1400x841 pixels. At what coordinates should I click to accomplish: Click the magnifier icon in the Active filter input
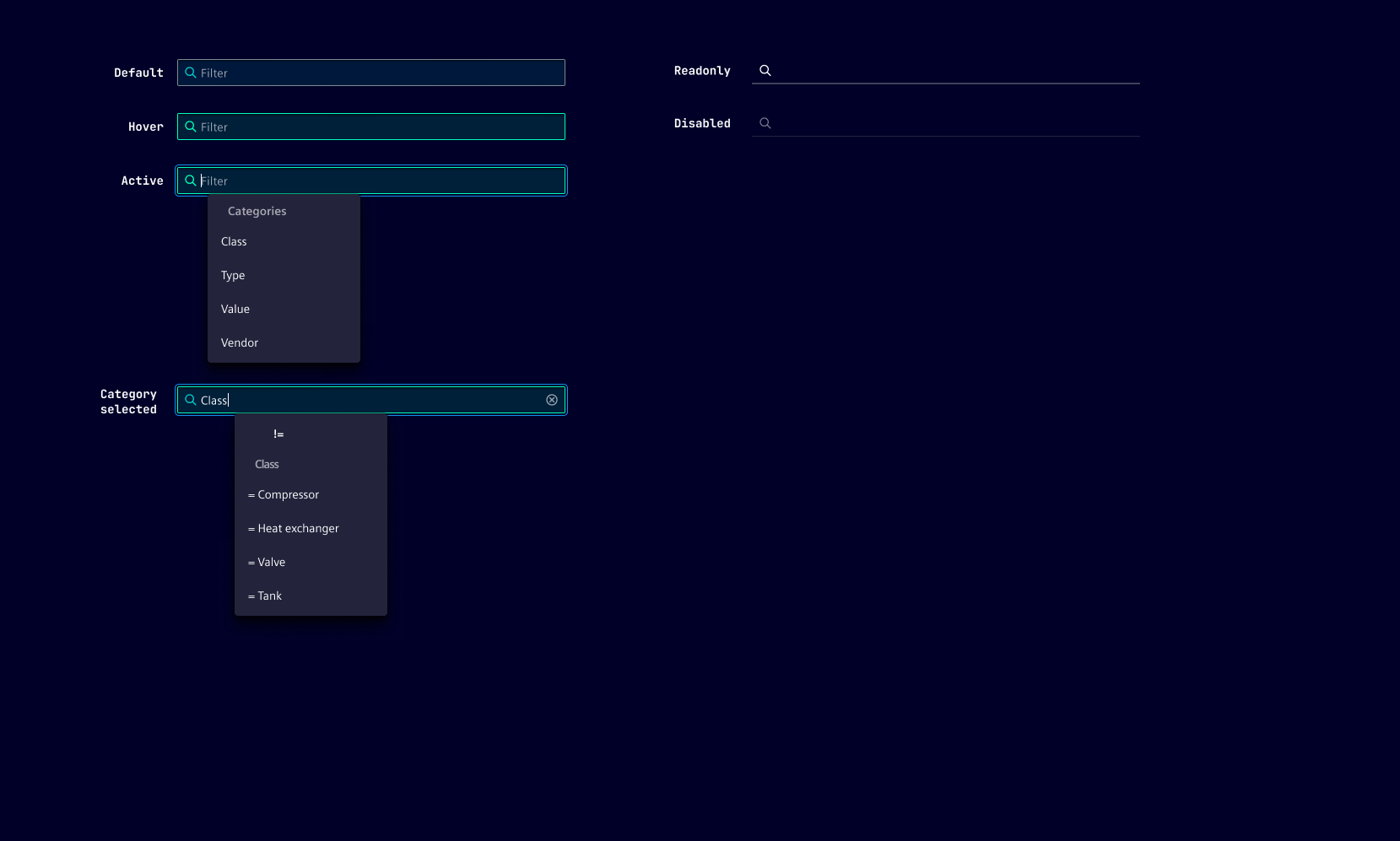point(191,181)
